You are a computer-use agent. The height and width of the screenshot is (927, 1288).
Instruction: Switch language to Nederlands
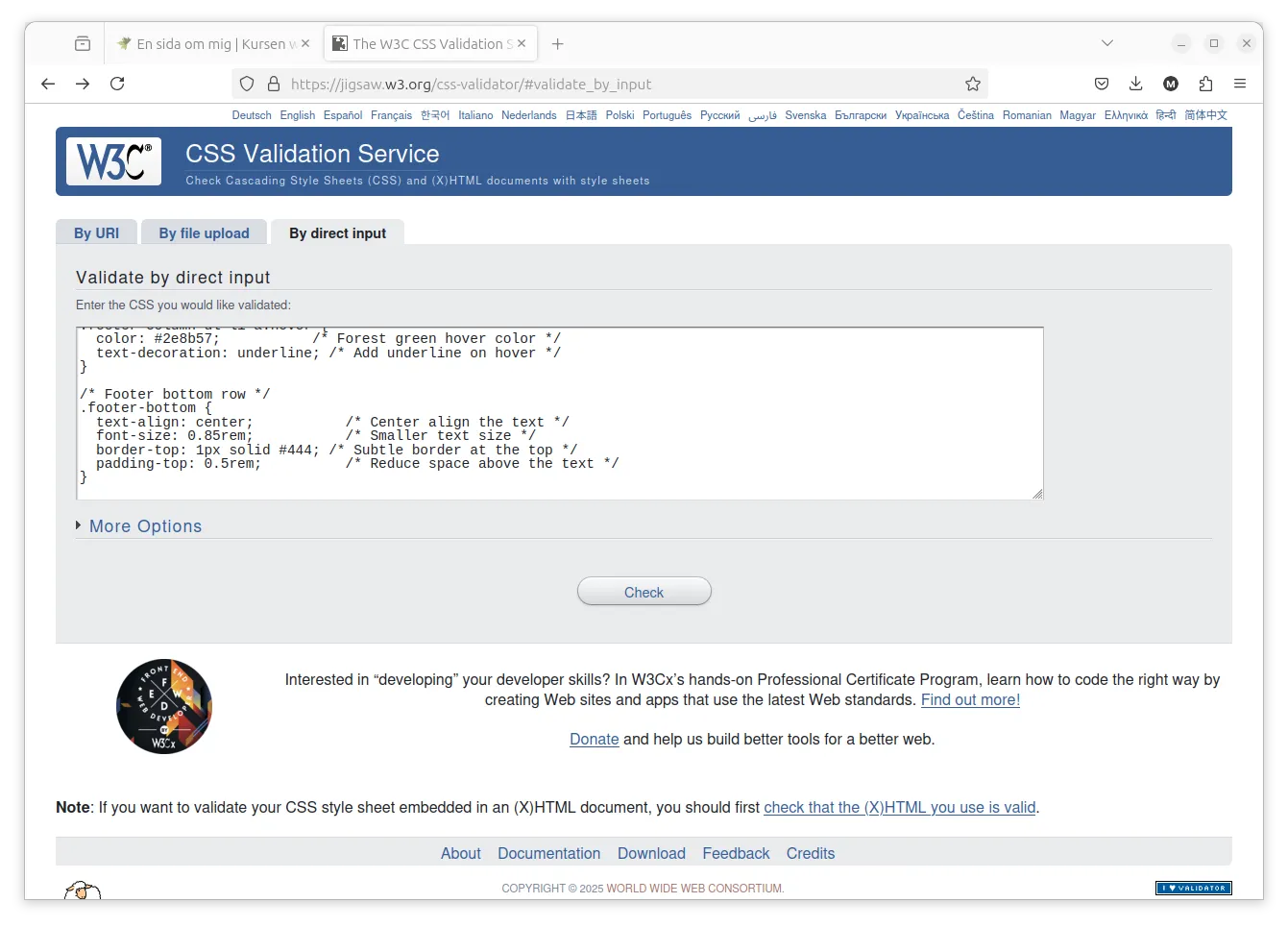point(529,115)
